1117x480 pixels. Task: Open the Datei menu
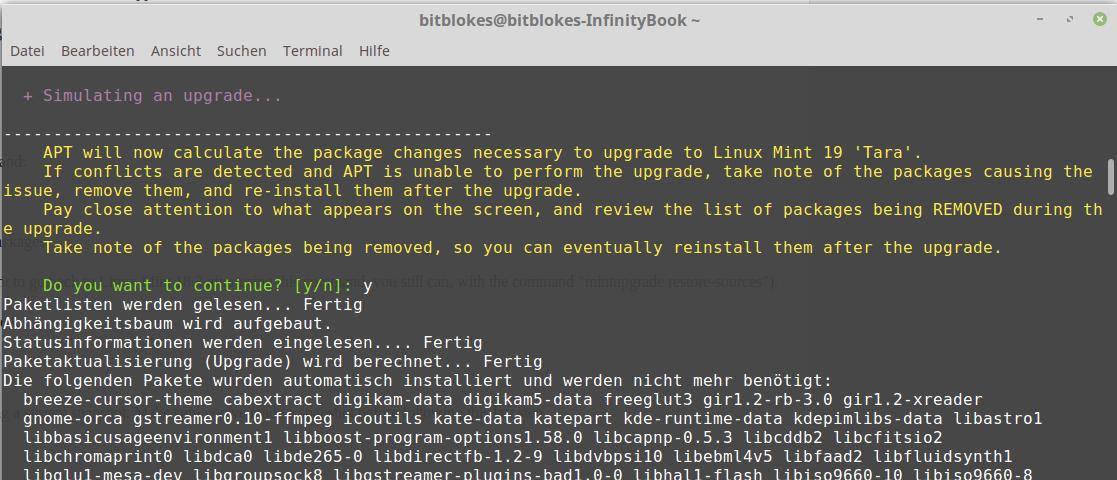[27, 51]
